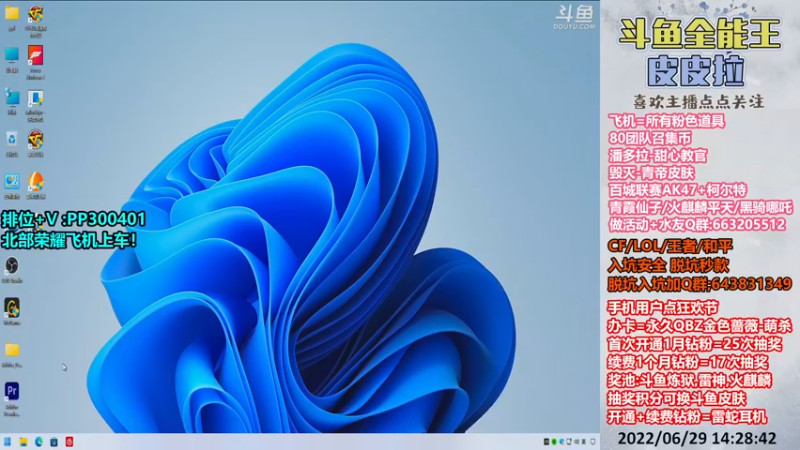Open the folder above the Premiere Pro shortcut
800x450 pixels.
click(x=12, y=349)
